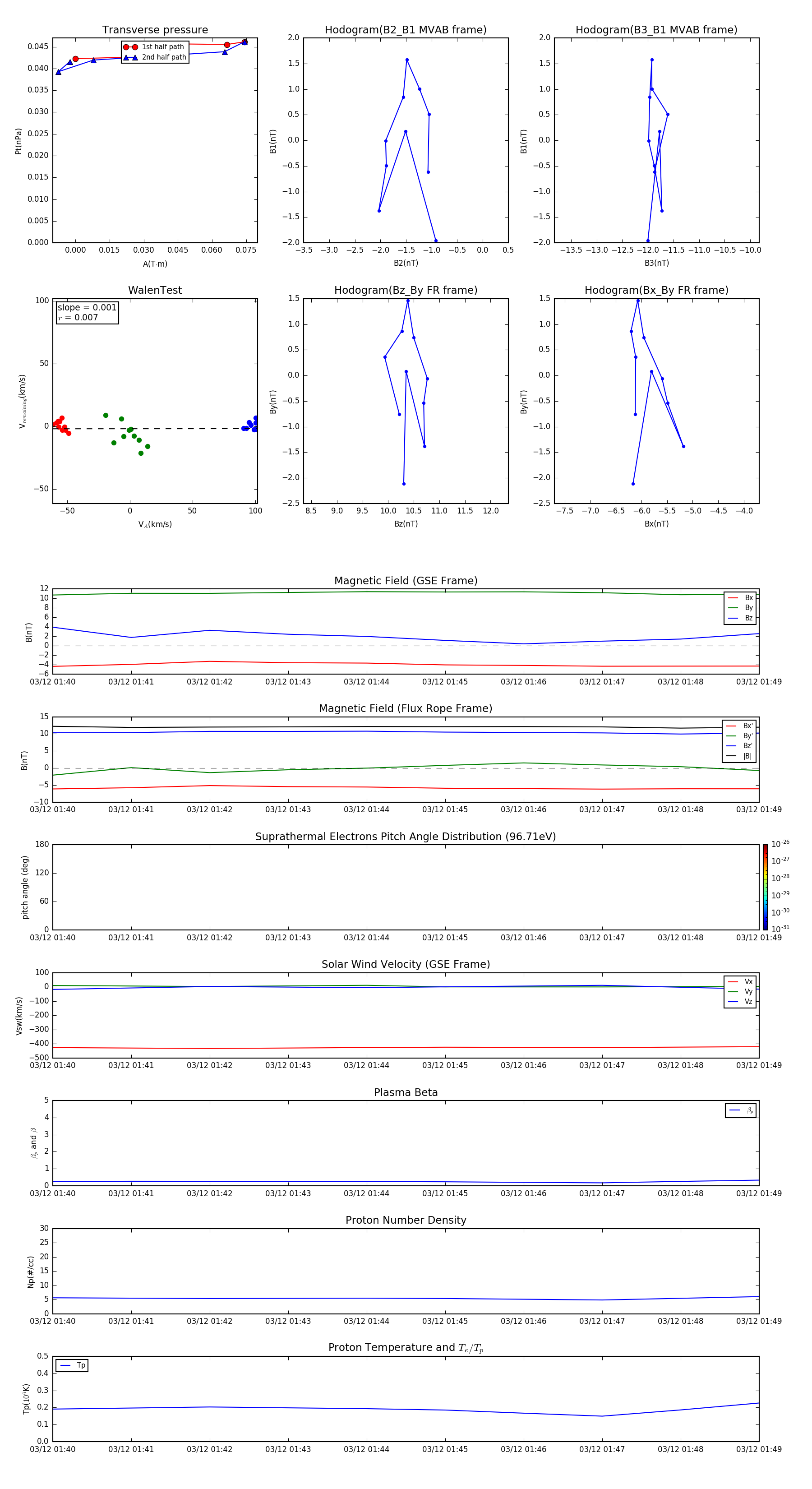
Task: Click the "Bx'" legend entry in Flux Rope plot
Action: pos(740,726)
